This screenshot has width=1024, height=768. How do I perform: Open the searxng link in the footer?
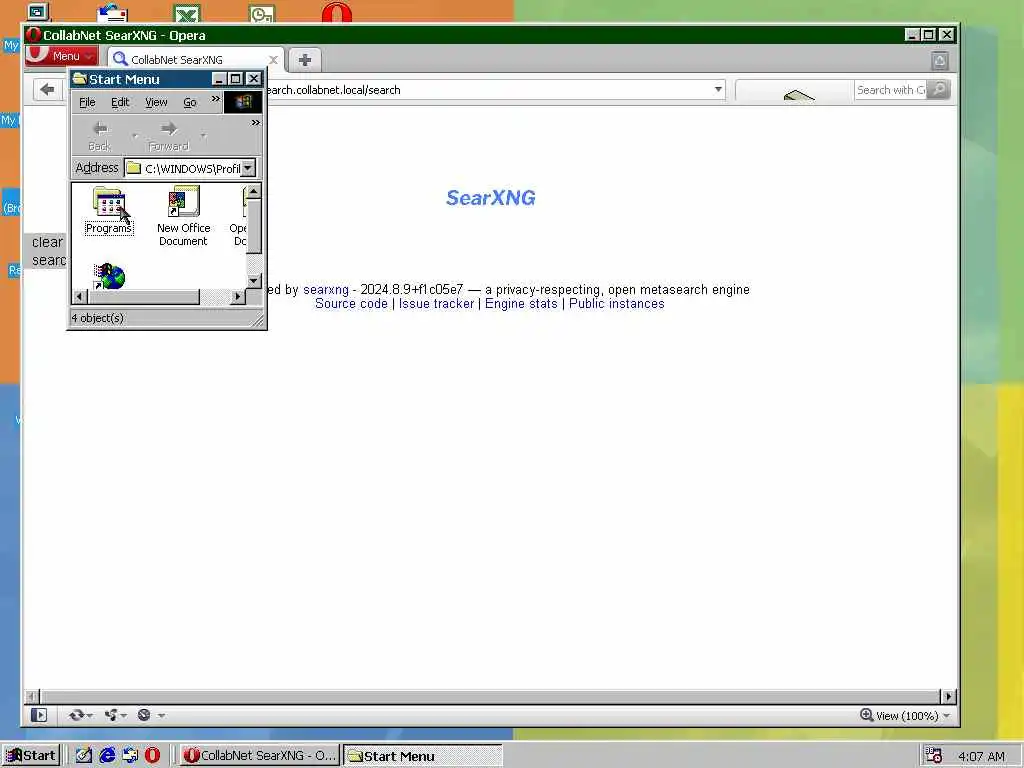coord(326,289)
